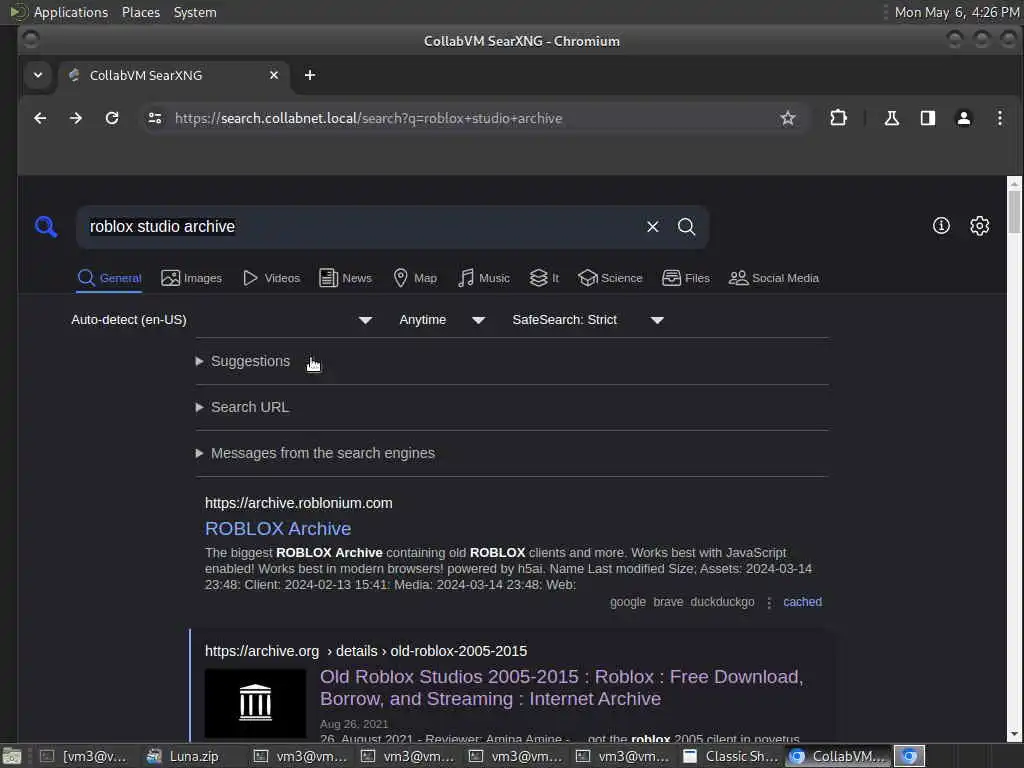
Task: Switch to Classic Sh... taskbar window
Action: 731,756
